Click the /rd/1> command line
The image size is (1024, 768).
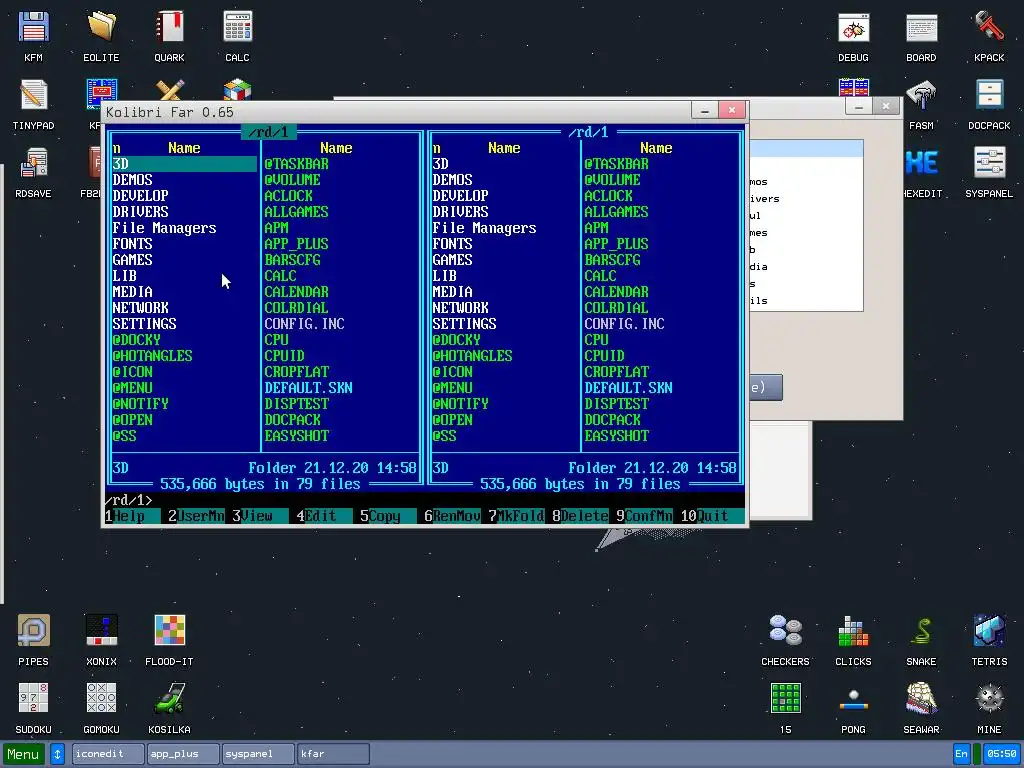coord(424,500)
